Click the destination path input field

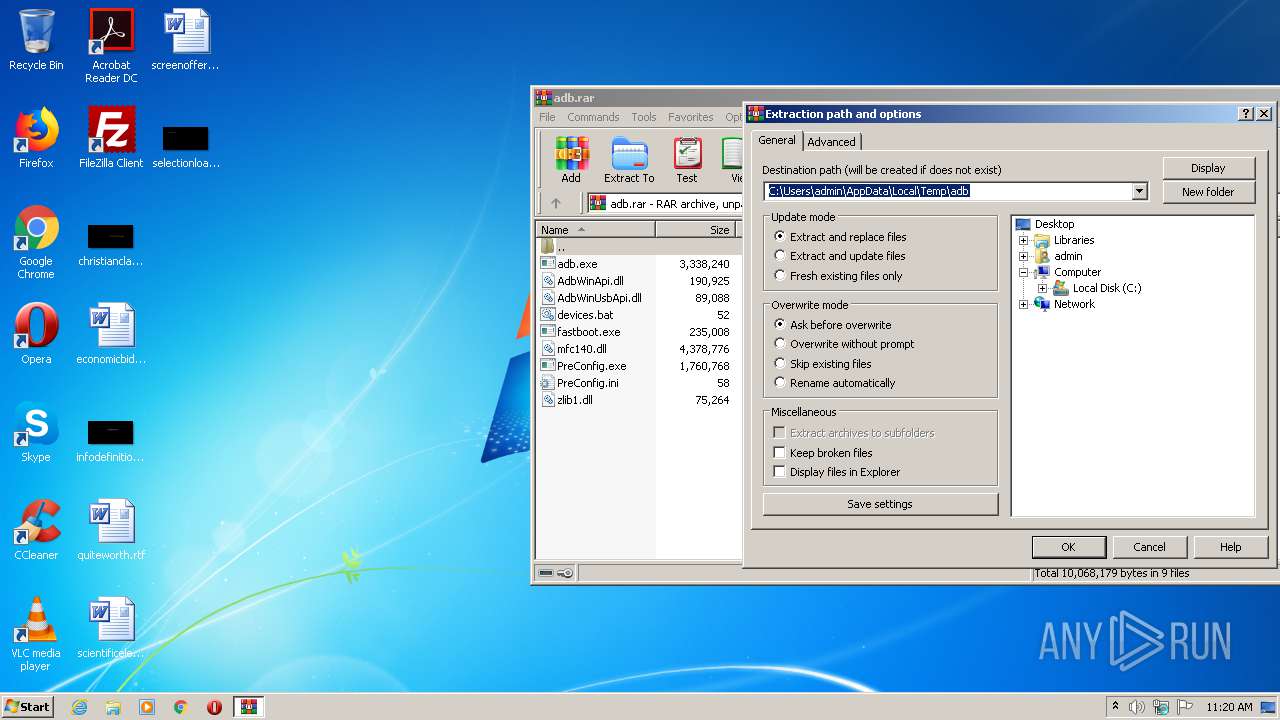pos(947,191)
